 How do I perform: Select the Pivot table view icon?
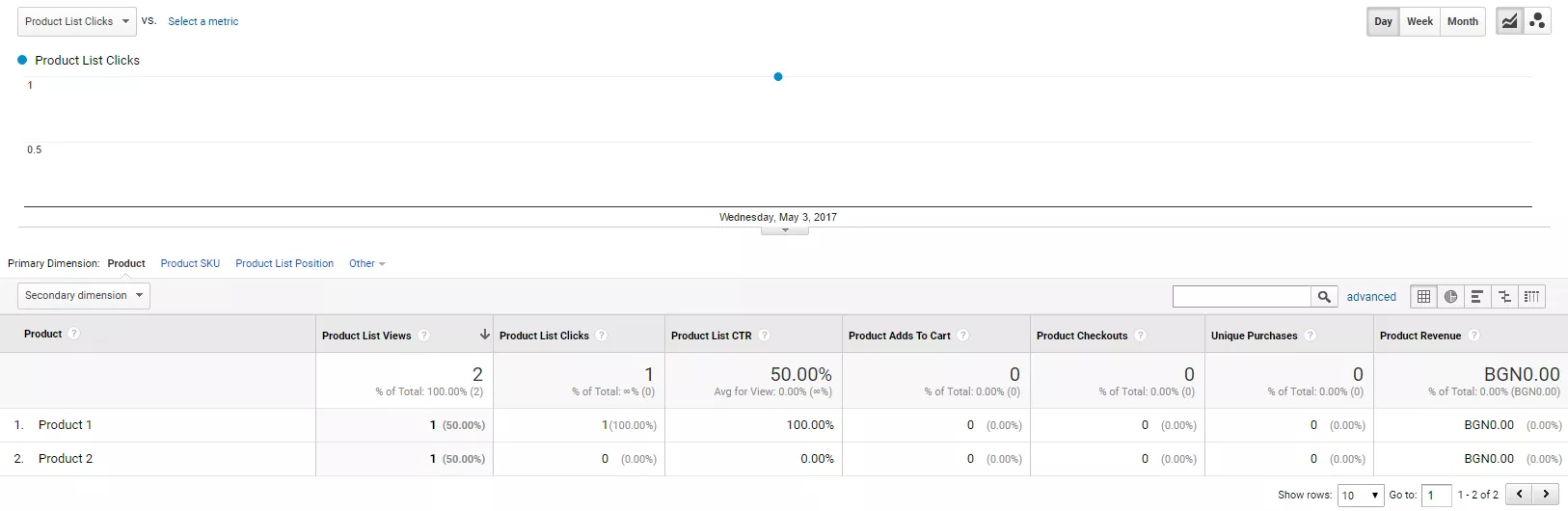tap(1531, 297)
